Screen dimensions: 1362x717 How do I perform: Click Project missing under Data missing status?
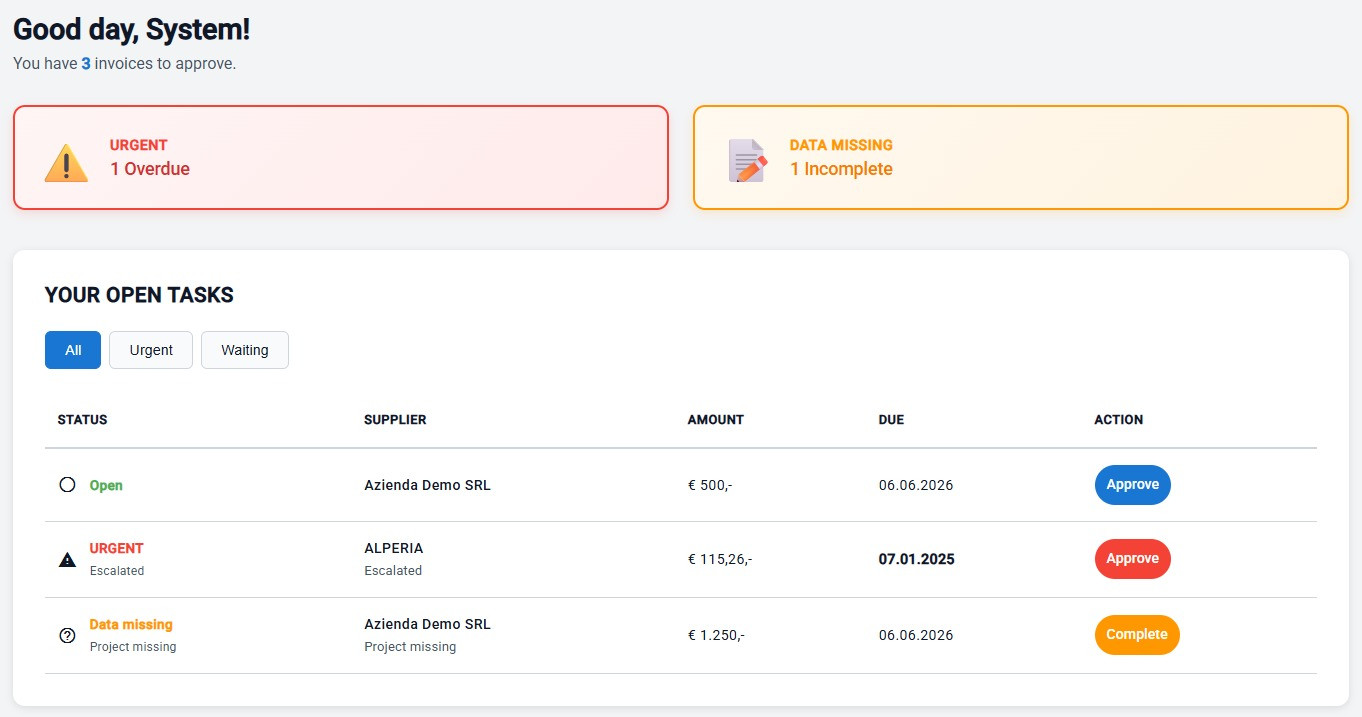133,647
